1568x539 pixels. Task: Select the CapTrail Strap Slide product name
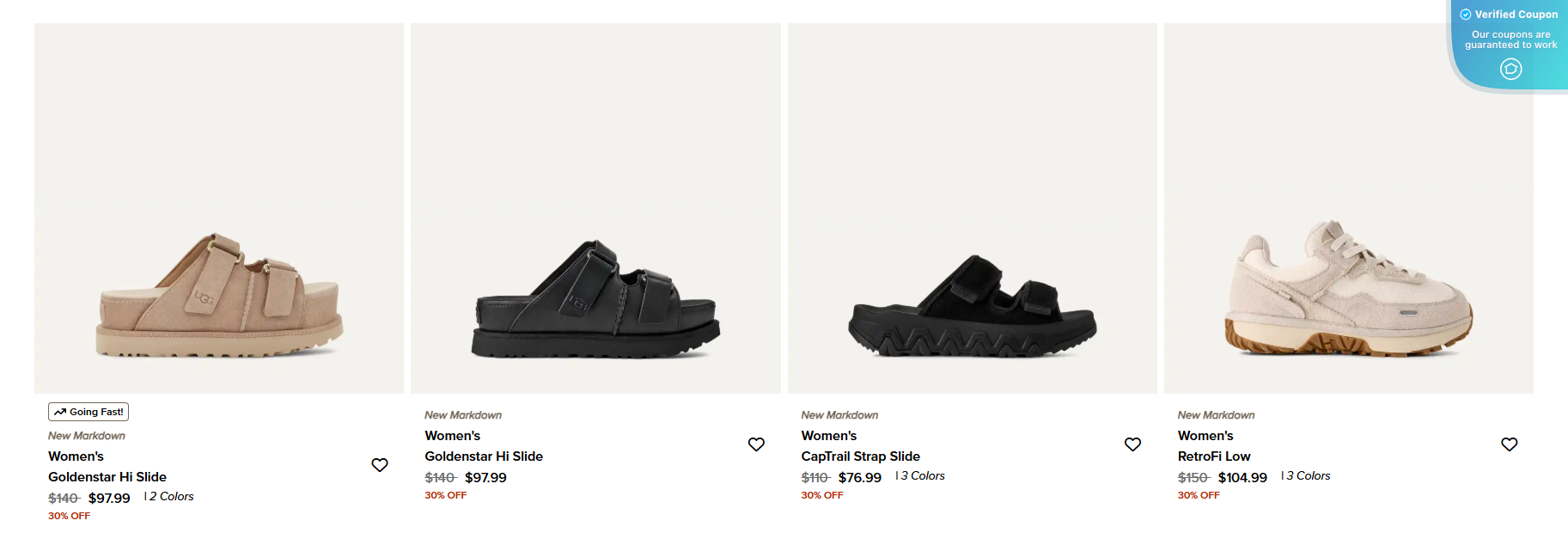coord(861,456)
